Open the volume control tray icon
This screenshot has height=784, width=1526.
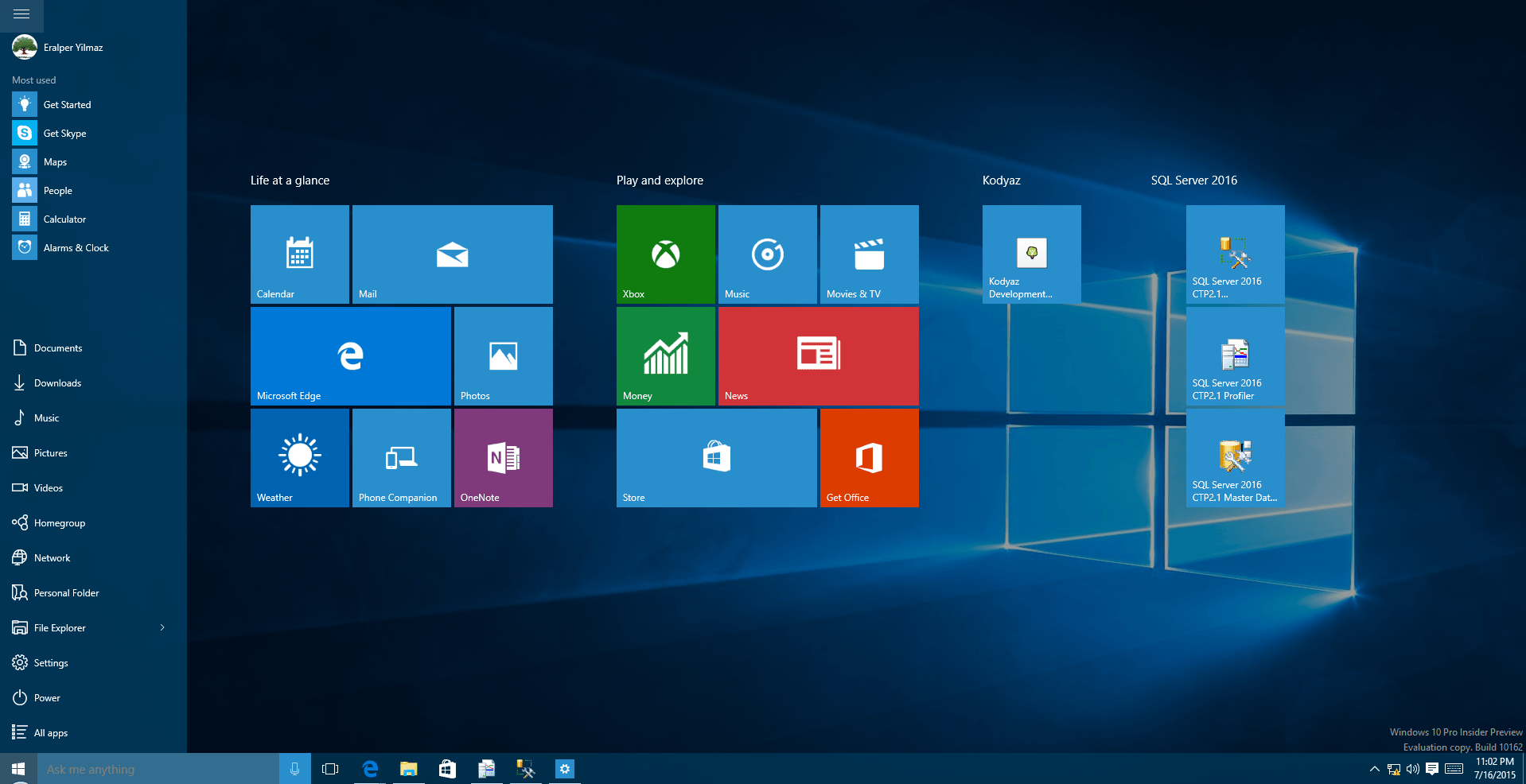(1413, 769)
